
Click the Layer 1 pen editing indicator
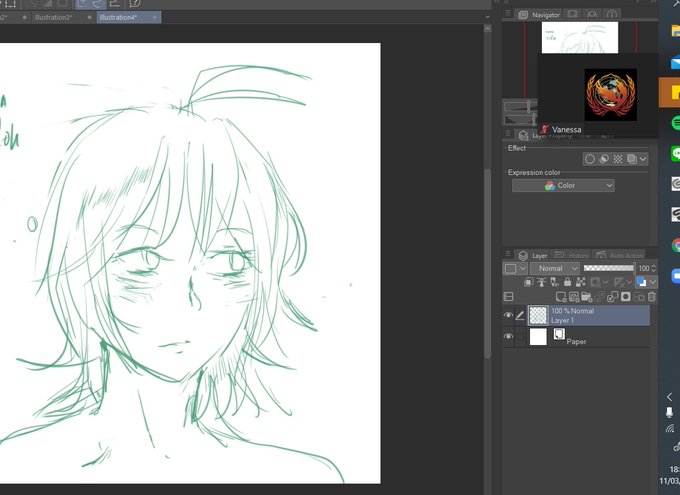click(520, 315)
